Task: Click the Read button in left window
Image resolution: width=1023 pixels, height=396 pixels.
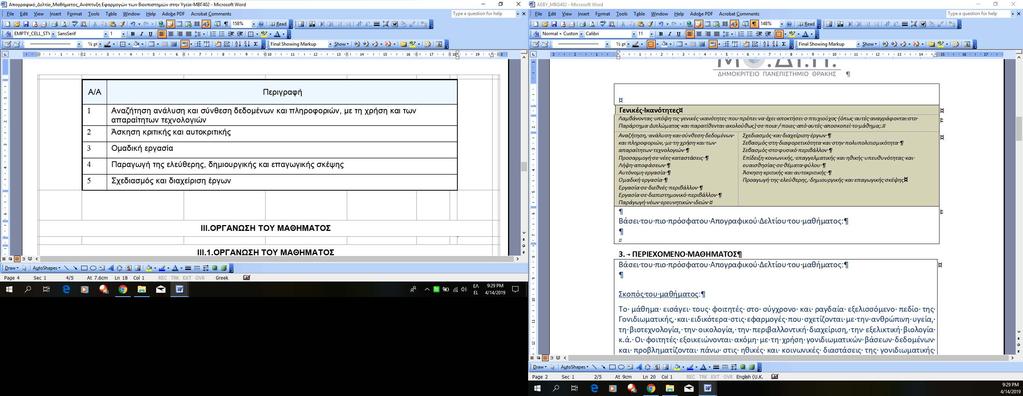Action: 279,24
